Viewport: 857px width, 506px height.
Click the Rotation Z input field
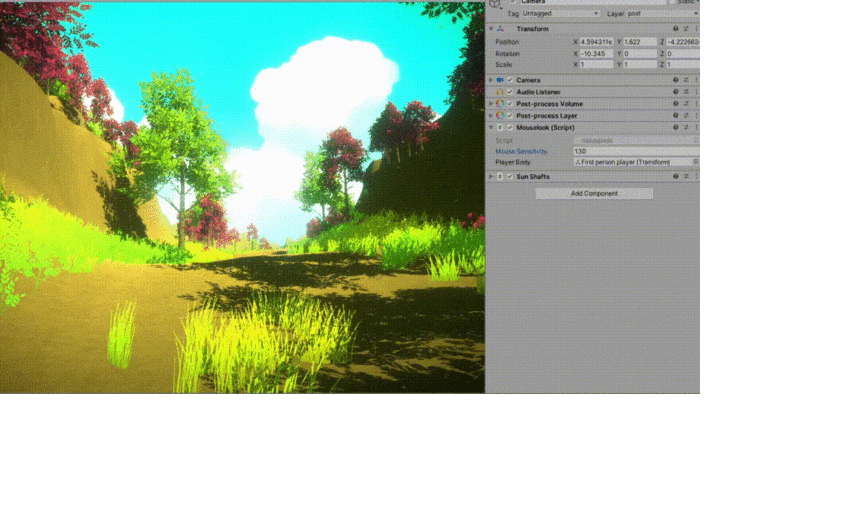(683, 54)
